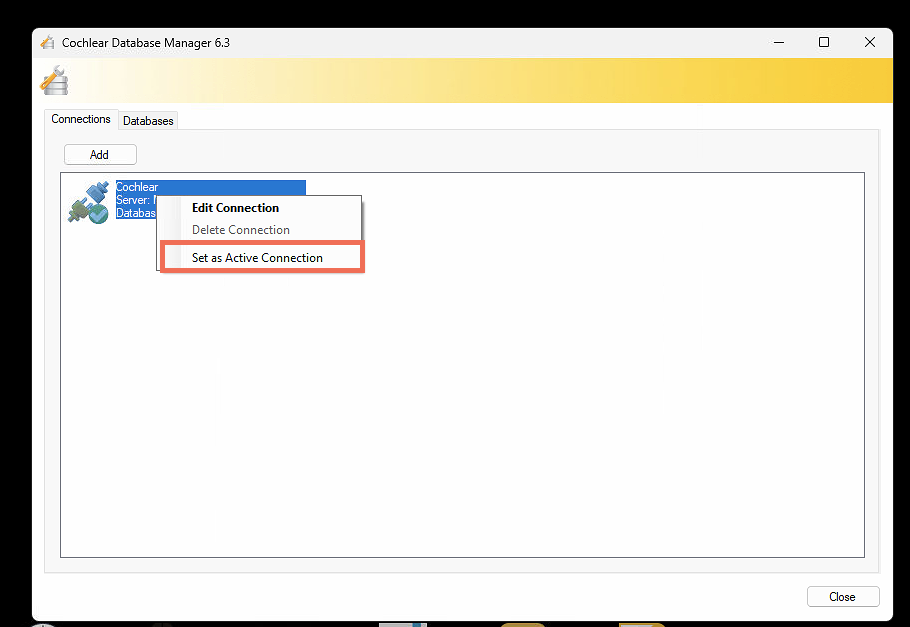Screen dimensions: 910x627
Task: Click the Close button at bottom right
Action: [842, 597]
